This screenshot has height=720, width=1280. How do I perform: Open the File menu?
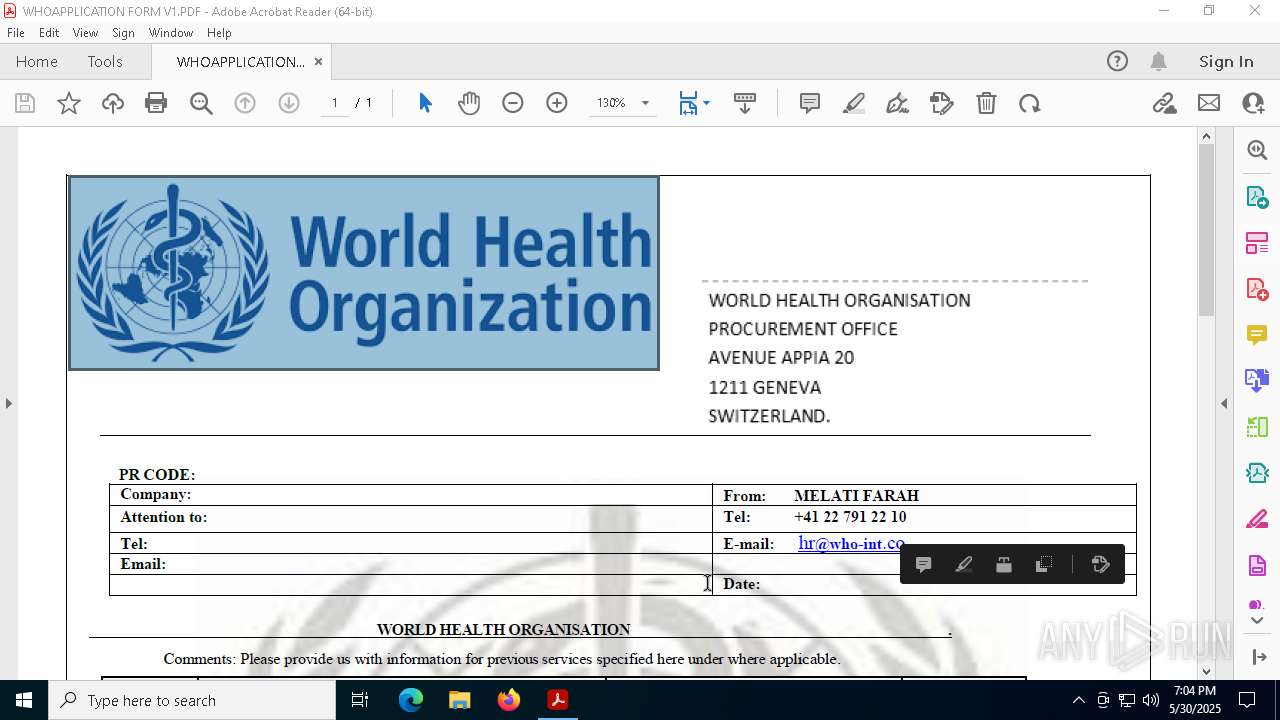coord(16,33)
